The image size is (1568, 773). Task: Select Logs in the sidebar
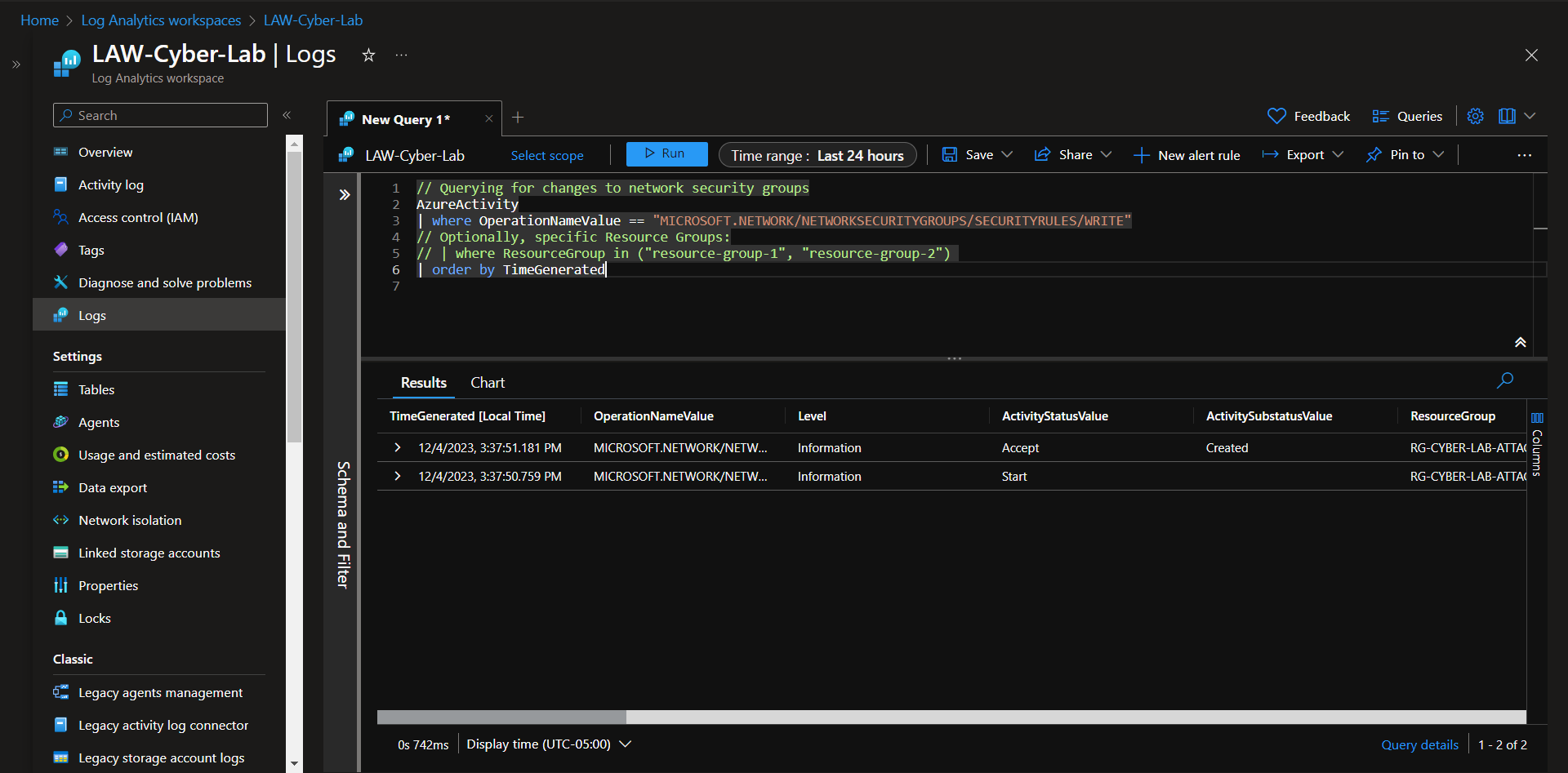coord(159,315)
